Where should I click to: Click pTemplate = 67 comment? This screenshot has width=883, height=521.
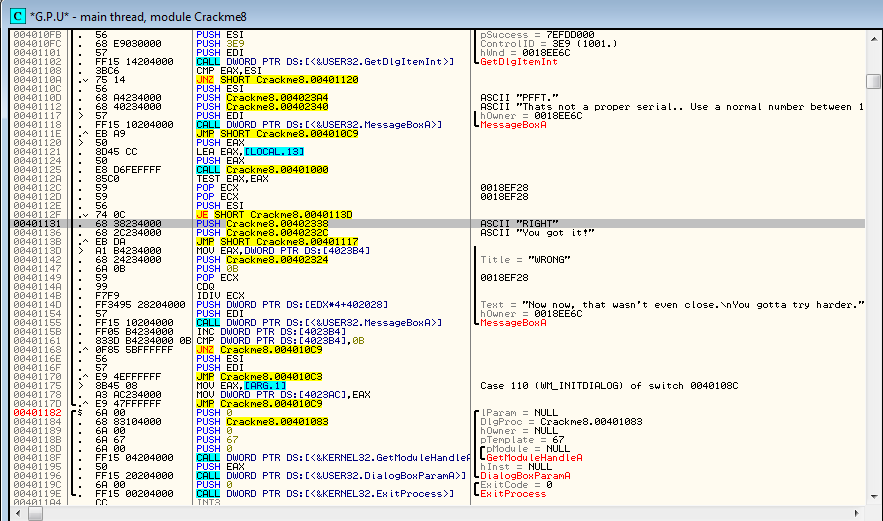pyautogui.click(x=521, y=440)
